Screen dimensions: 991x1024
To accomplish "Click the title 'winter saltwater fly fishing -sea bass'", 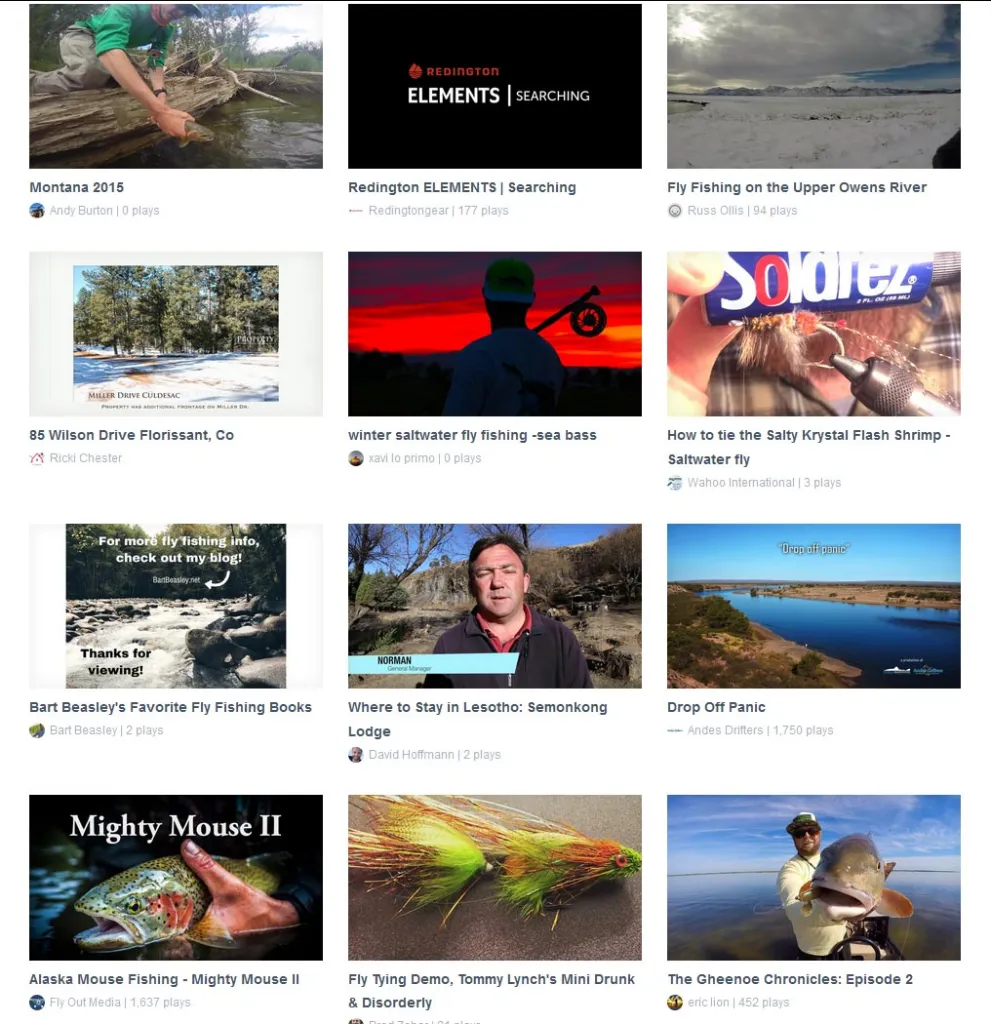I will [472, 435].
